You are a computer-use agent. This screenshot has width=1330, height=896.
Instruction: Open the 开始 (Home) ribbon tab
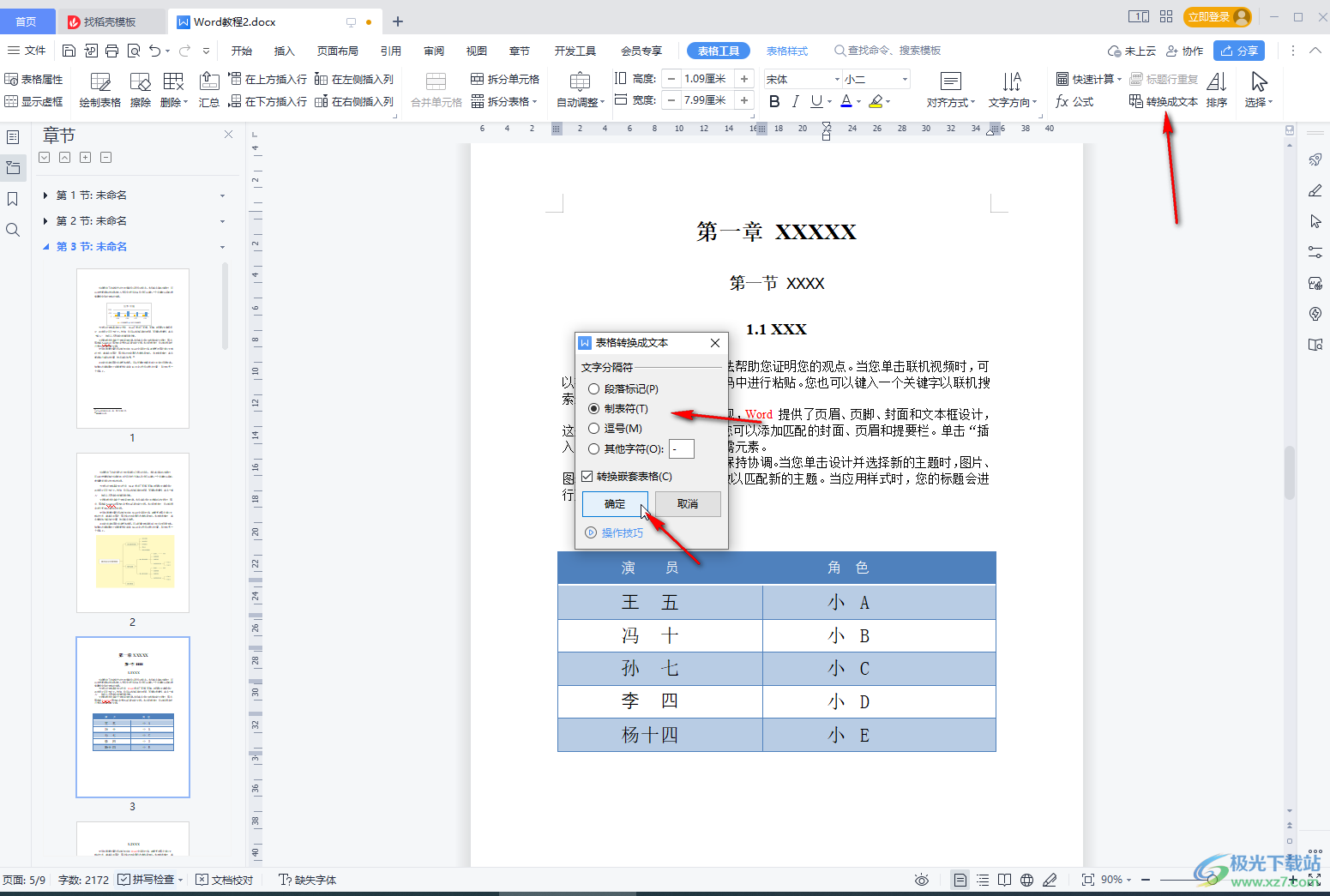(242, 51)
